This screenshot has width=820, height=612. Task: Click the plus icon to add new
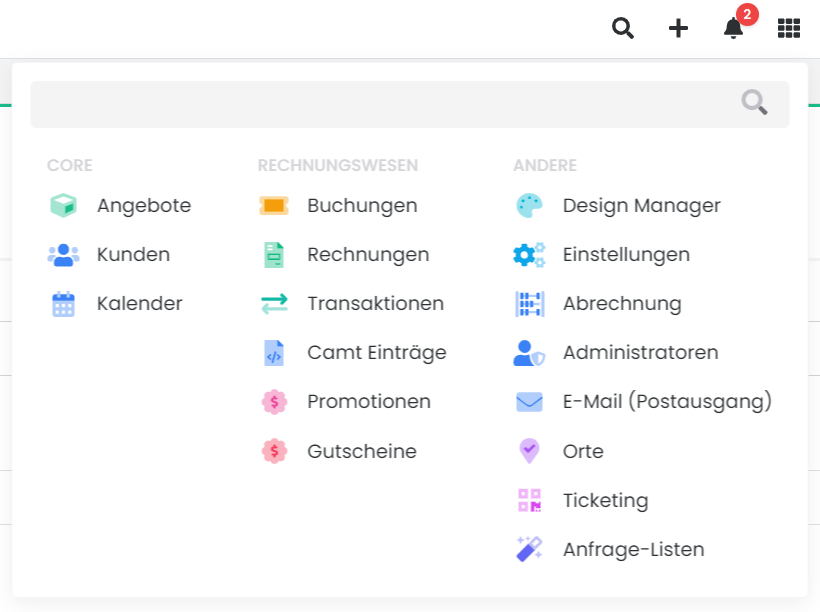678,28
